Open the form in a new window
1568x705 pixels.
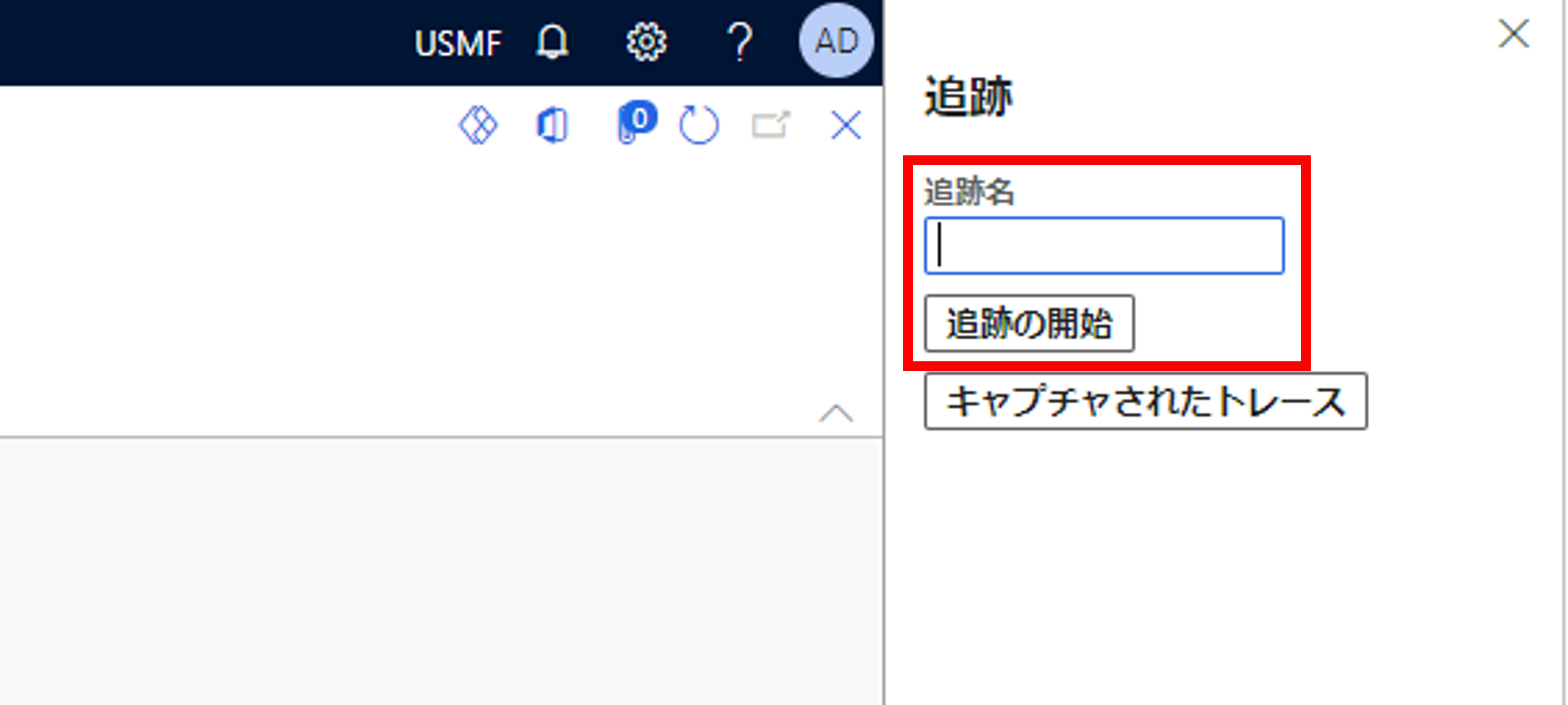tap(771, 125)
